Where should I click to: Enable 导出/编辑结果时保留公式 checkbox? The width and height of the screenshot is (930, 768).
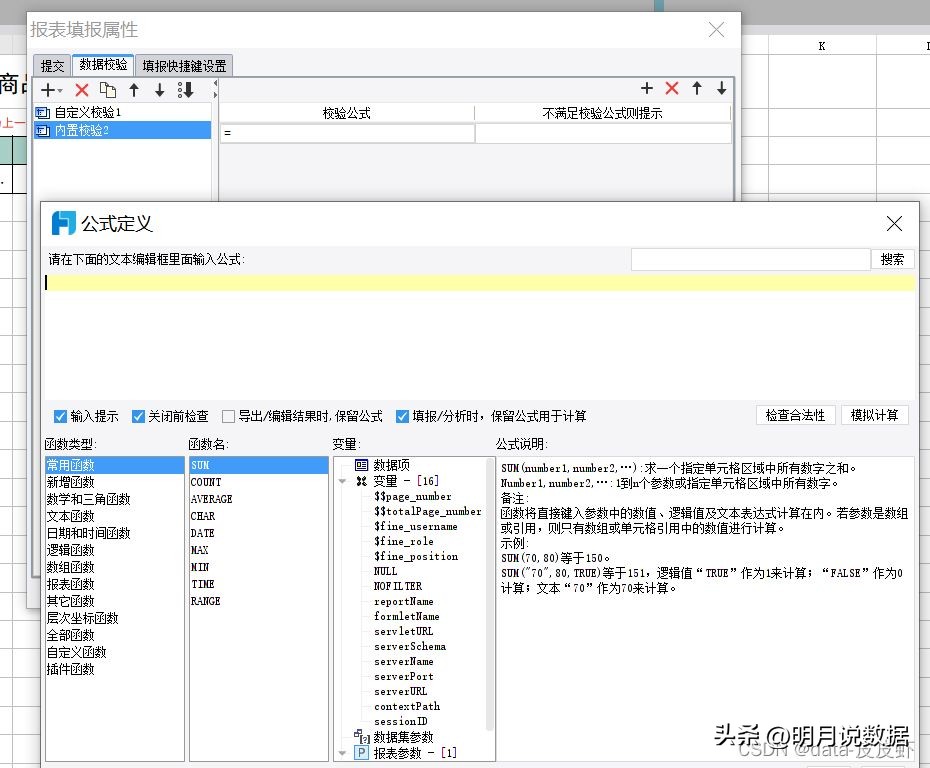click(x=228, y=416)
